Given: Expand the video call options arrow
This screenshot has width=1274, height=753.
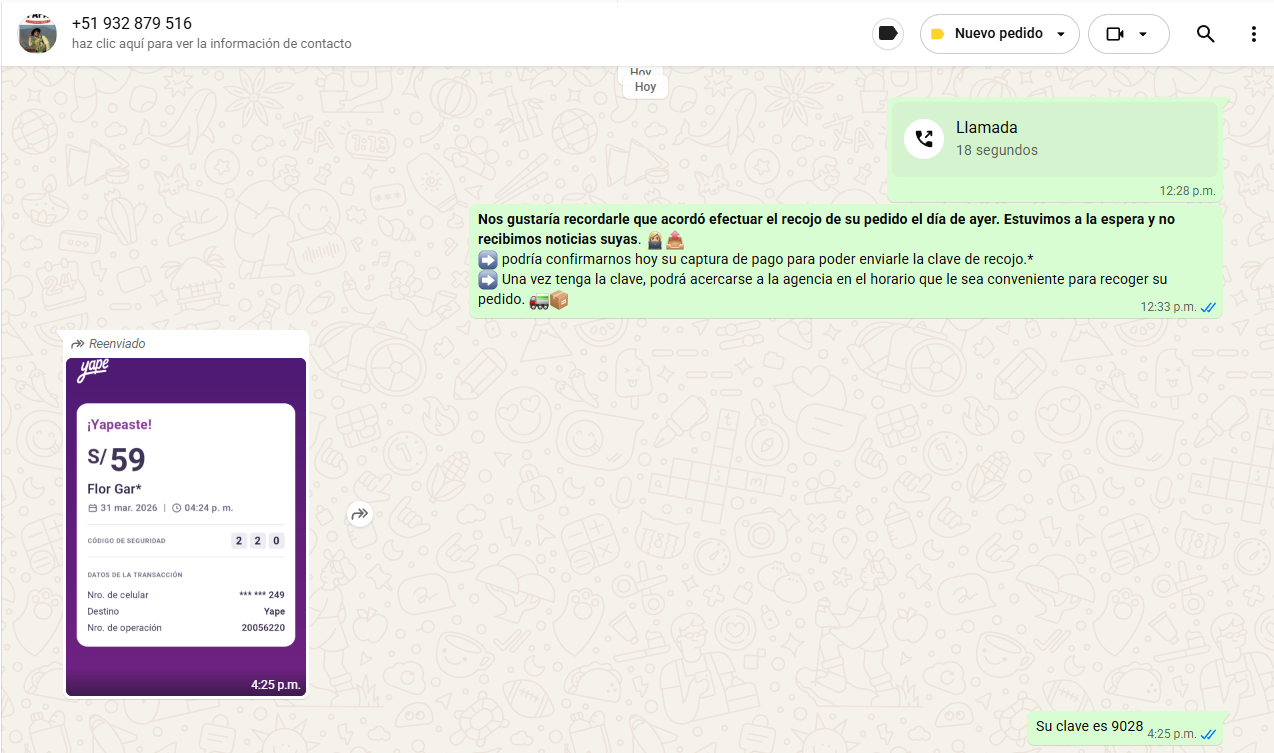Looking at the screenshot, I should (1143, 34).
